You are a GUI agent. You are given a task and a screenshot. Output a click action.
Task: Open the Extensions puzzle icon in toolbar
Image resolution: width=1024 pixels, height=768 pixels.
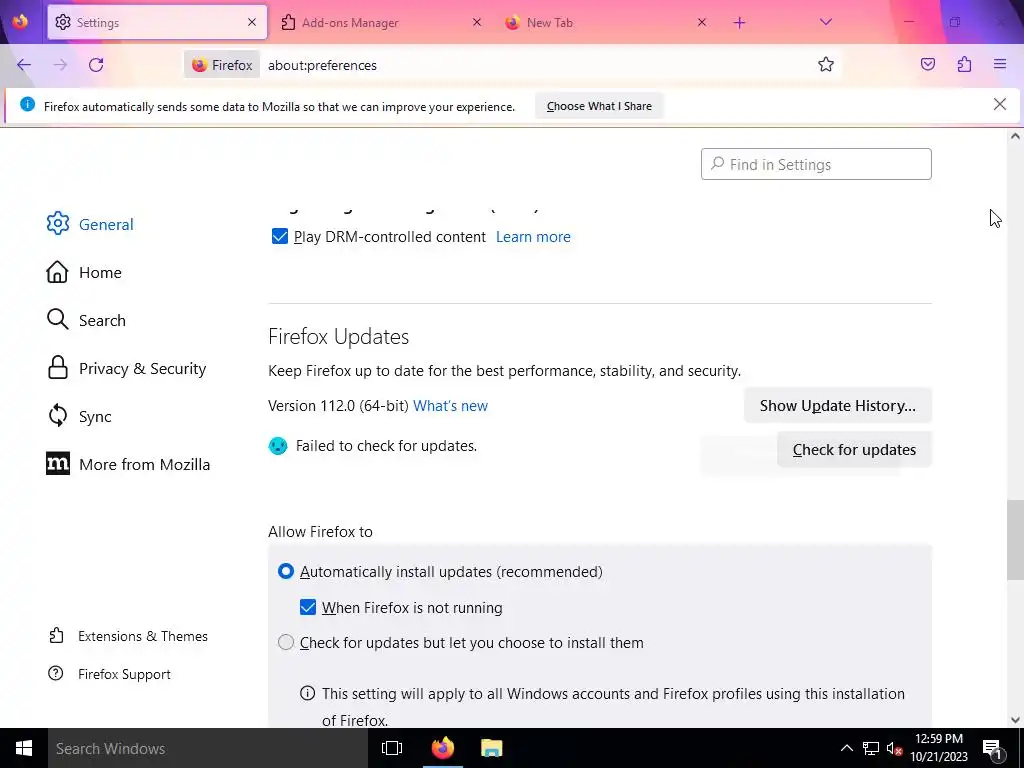click(964, 65)
